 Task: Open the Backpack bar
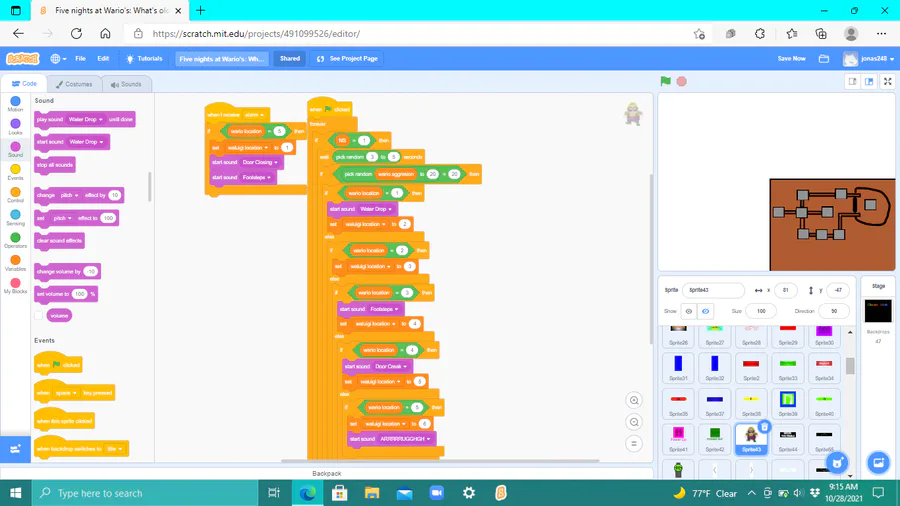point(327,473)
